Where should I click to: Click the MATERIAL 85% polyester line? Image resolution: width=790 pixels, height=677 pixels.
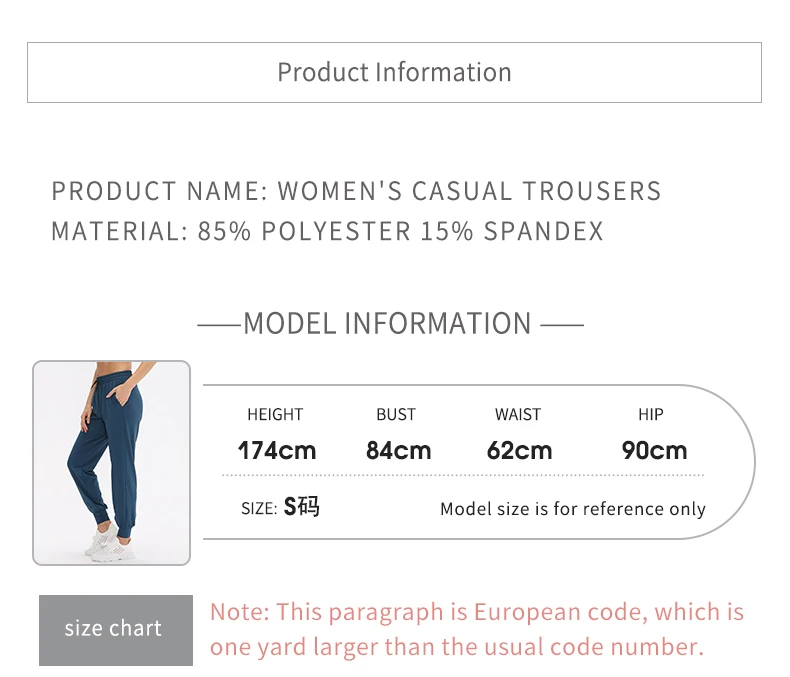(x=327, y=231)
